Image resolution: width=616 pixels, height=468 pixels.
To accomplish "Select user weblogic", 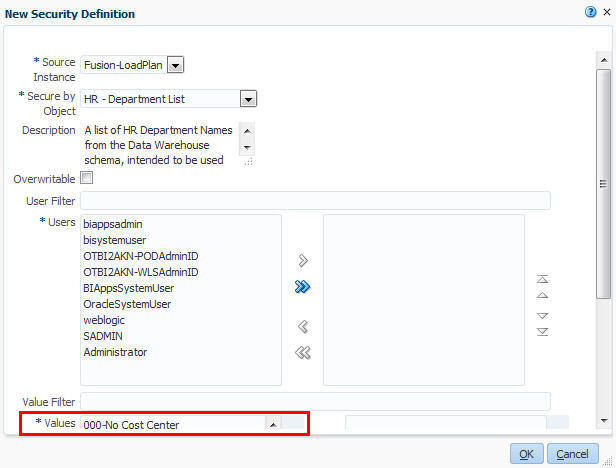I will [104, 320].
